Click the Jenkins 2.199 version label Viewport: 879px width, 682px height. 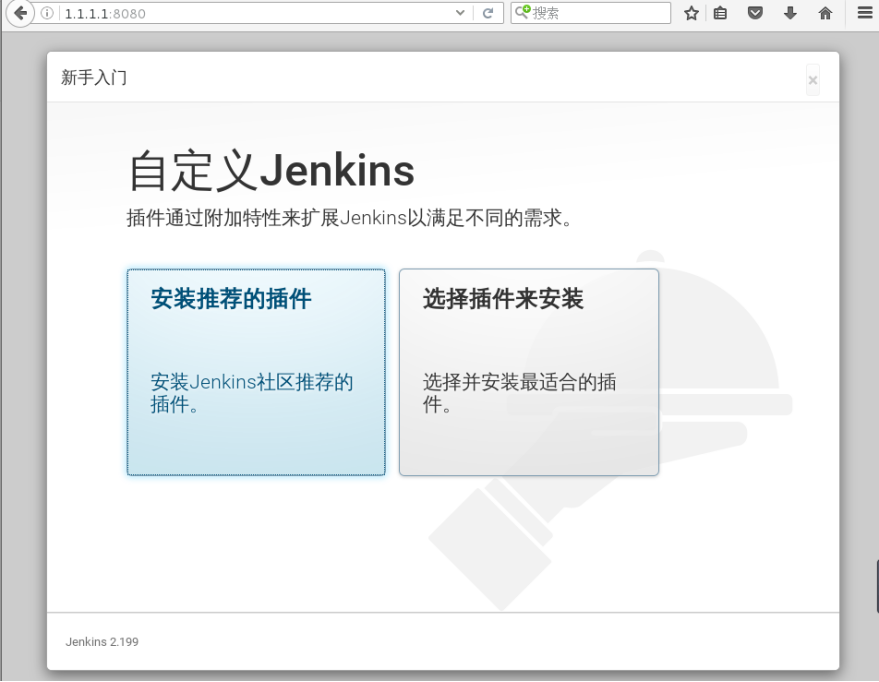[101, 641]
